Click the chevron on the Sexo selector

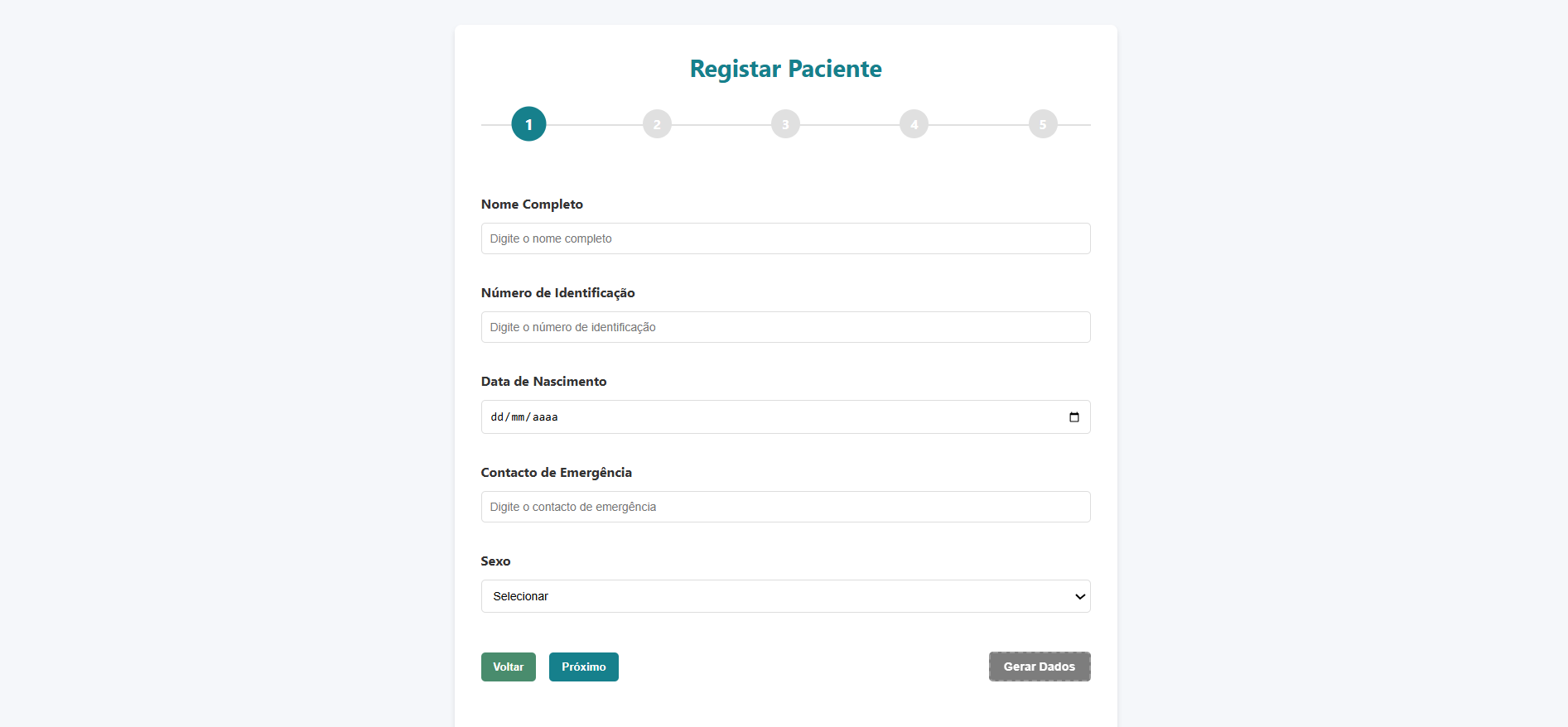click(1079, 596)
